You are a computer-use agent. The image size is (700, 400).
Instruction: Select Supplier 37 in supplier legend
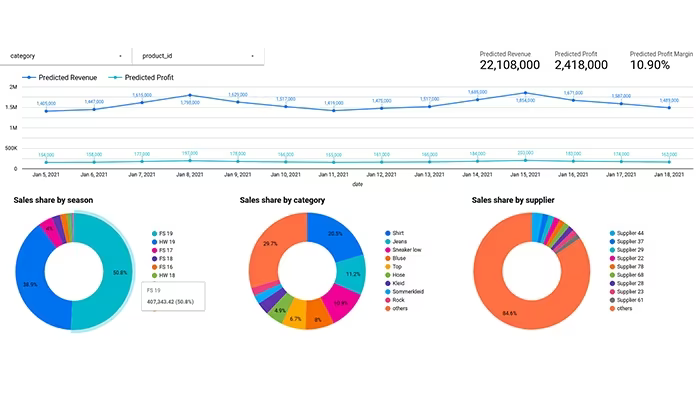[627, 242]
